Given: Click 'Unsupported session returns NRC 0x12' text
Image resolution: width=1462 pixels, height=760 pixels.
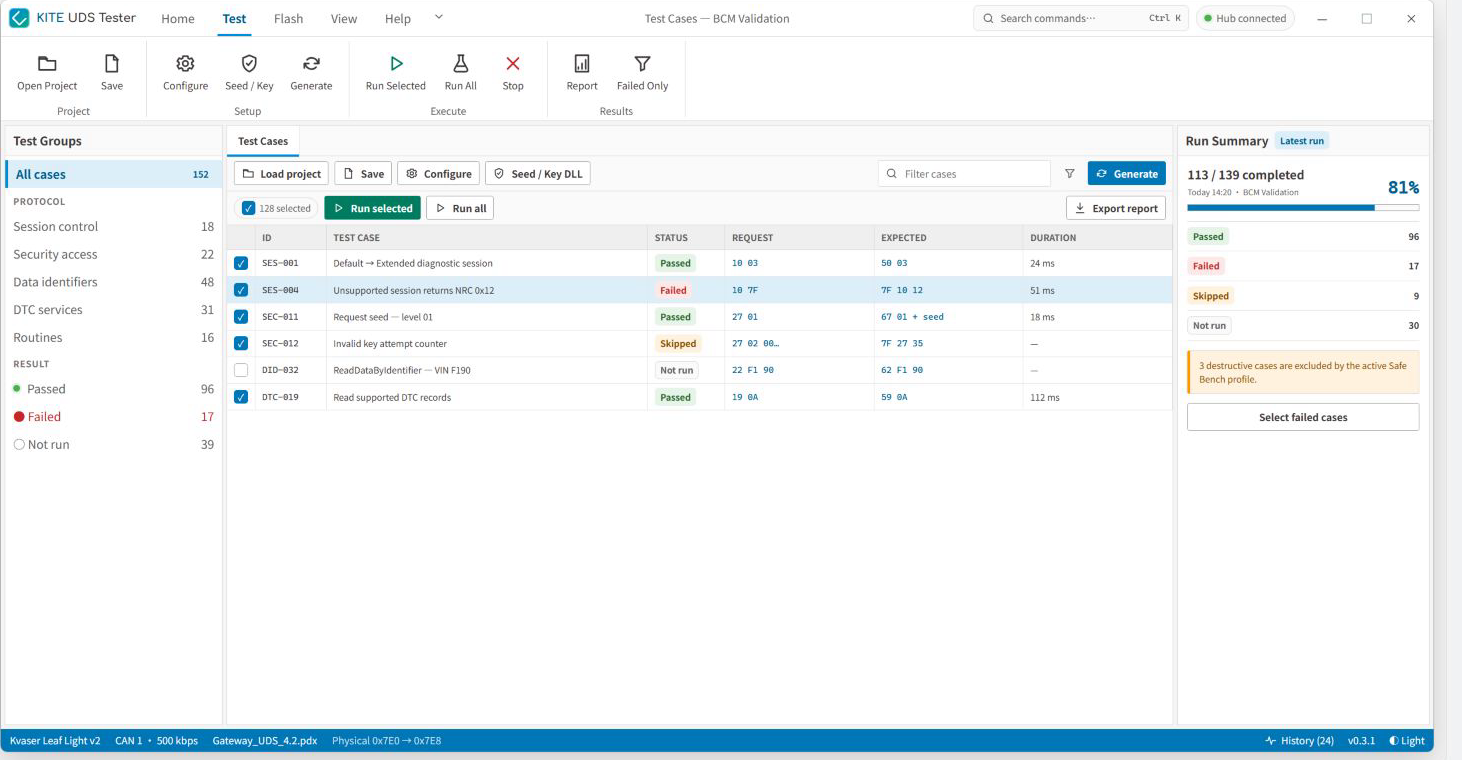Looking at the screenshot, I should coord(413,290).
